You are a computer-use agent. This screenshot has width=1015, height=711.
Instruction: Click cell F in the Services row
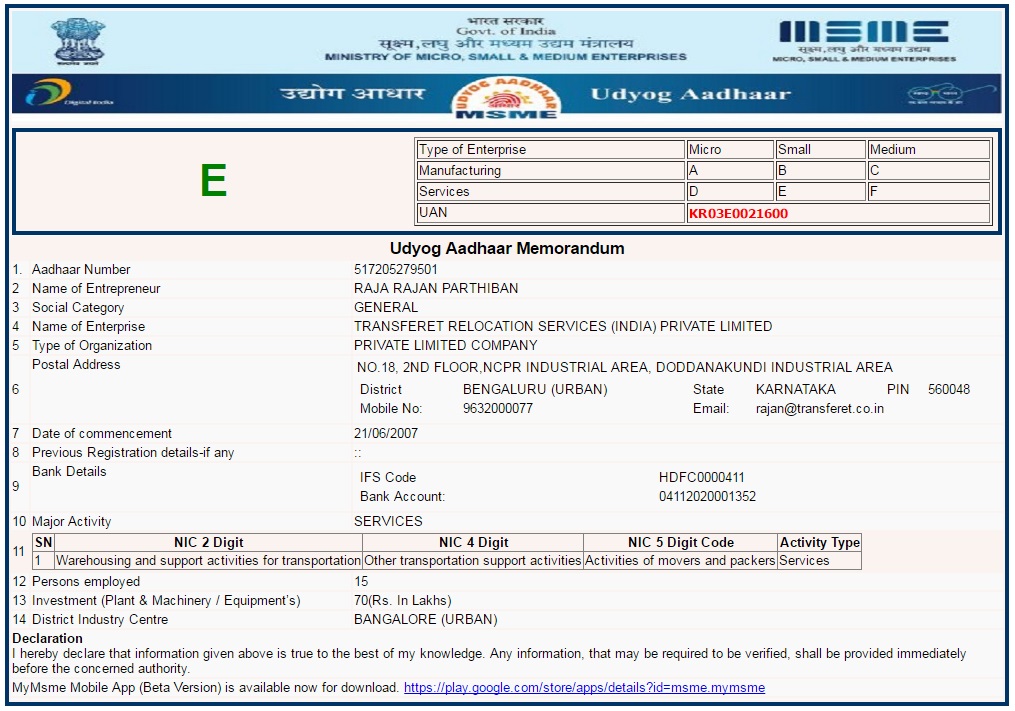pyautogui.click(x=929, y=192)
